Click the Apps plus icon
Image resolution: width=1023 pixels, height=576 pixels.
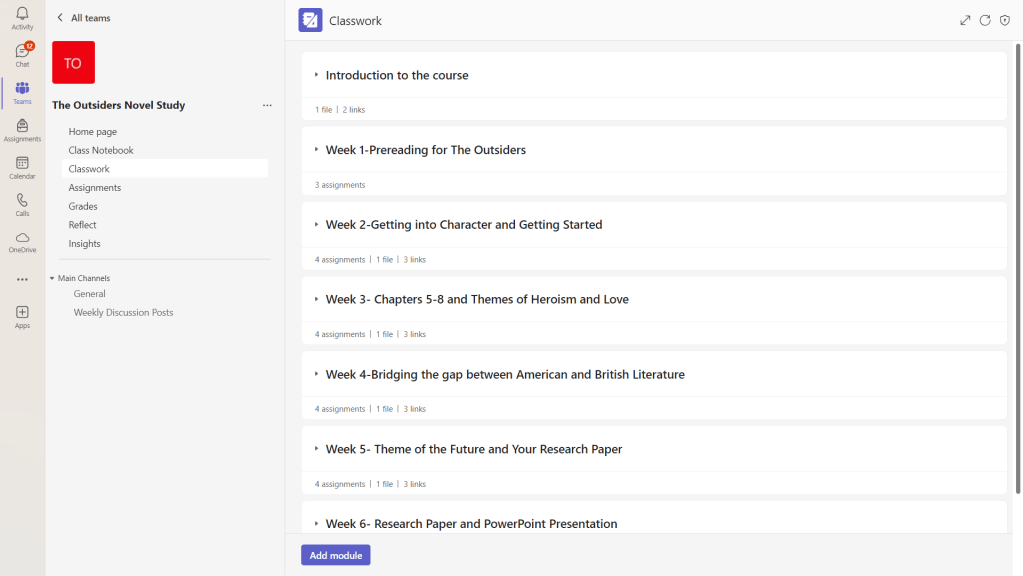(x=22, y=316)
